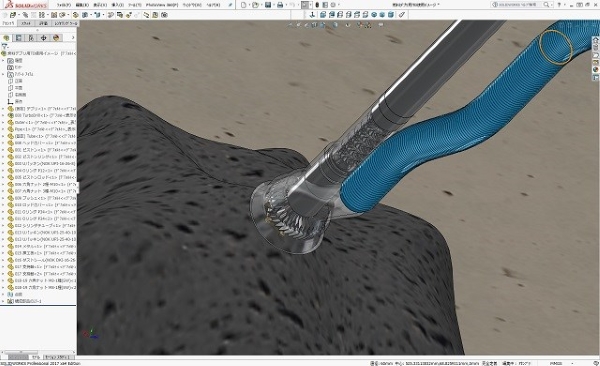The image size is (600, 366).
Task: Click the New document icon
Action: click(x=244, y=5)
